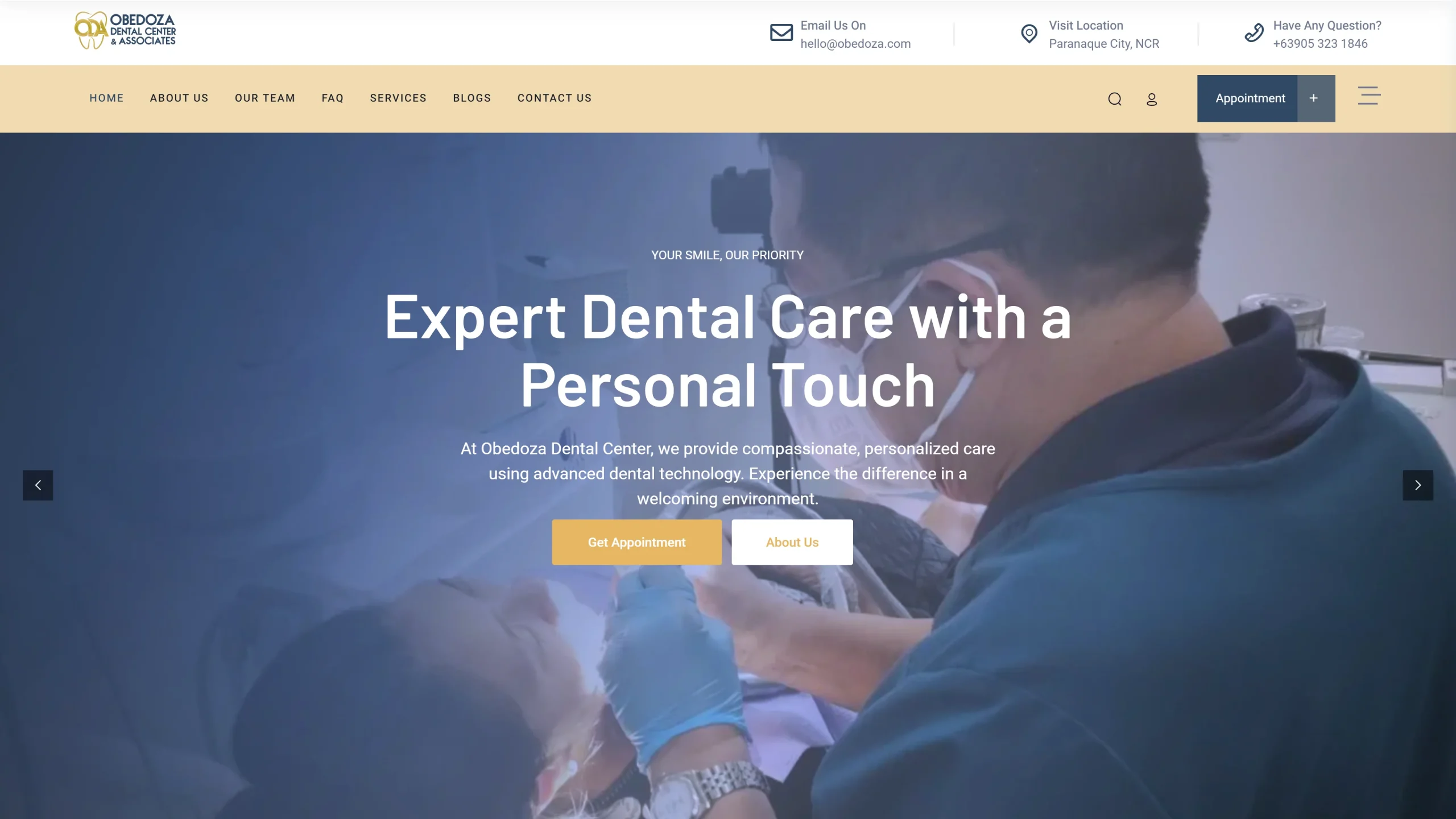This screenshot has height=819, width=1456.
Task: Click the Obedoza Dental Center logo
Action: (x=124, y=29)
